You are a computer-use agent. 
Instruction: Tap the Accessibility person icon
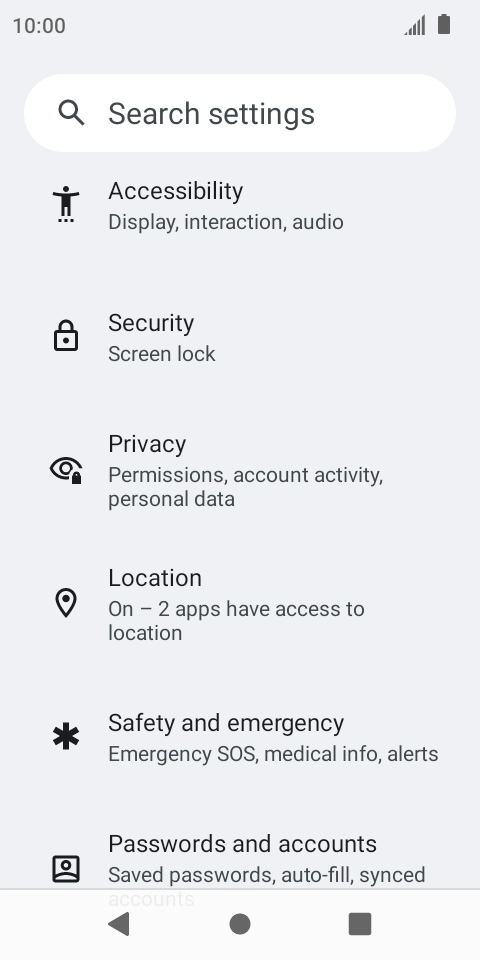[x=66, y=204]
